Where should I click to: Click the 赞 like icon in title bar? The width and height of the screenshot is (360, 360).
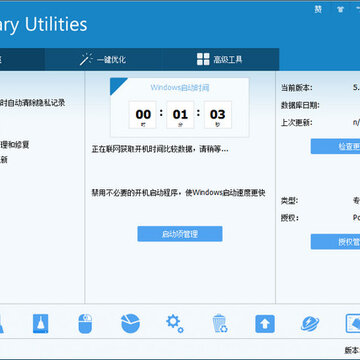coord(318,10)
